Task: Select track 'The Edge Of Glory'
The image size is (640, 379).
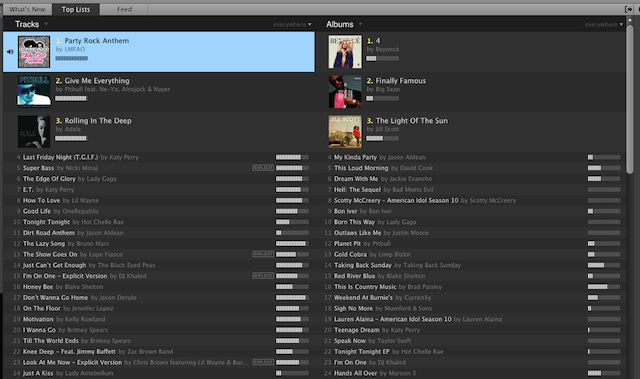Action: click(x=49, y=179)
